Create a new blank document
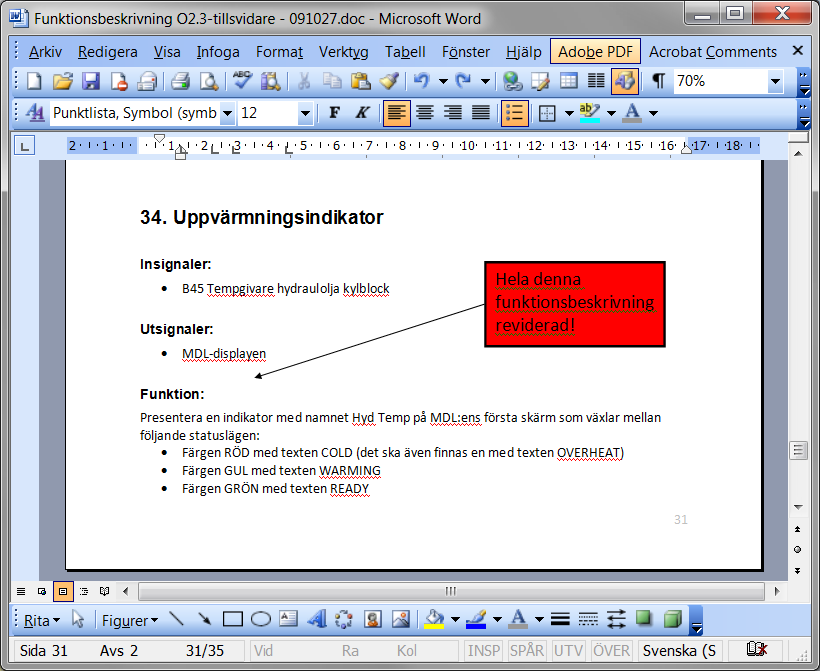The width and height of the screenshot is (820, 671). pos(35,82)
